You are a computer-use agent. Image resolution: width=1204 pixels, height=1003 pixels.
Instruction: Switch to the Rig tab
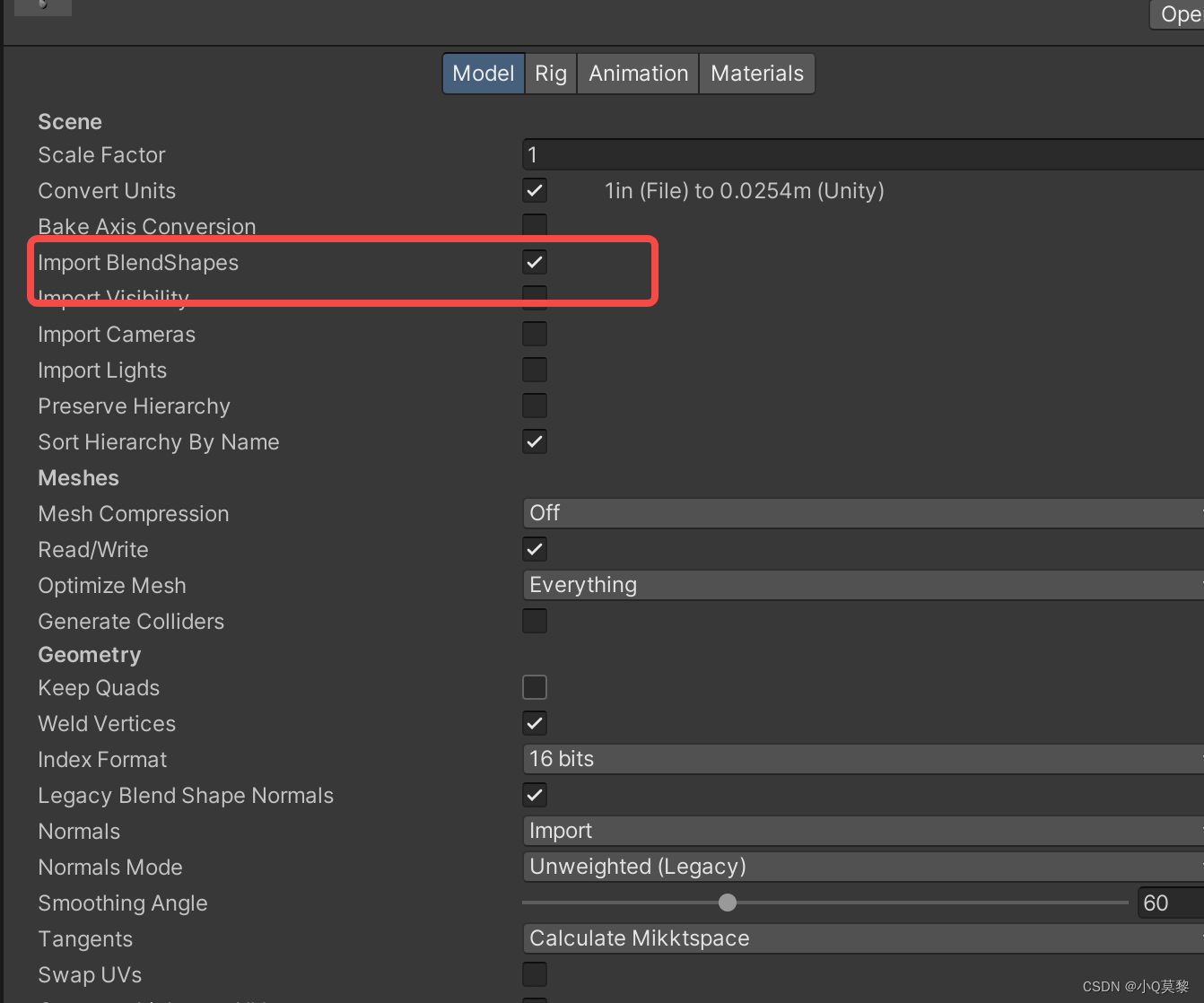pyautogui.click(x=550, y=73)
